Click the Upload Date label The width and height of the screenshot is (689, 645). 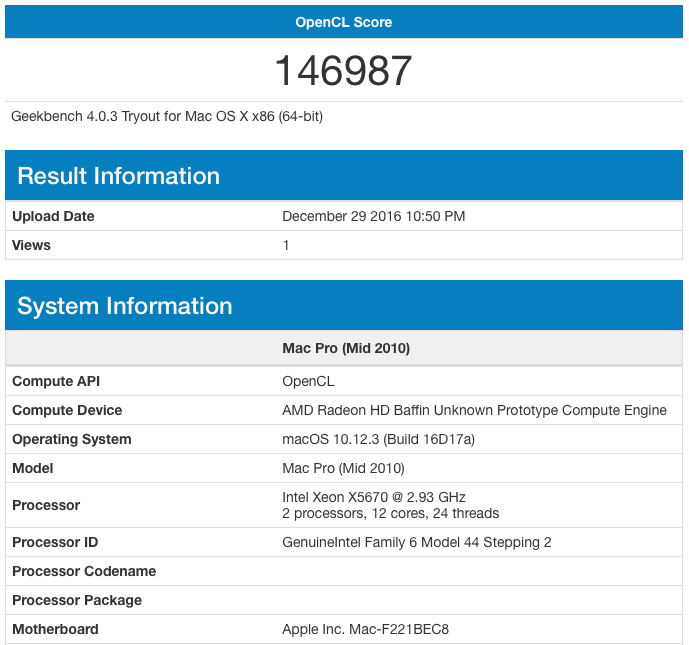coord(53,216)
